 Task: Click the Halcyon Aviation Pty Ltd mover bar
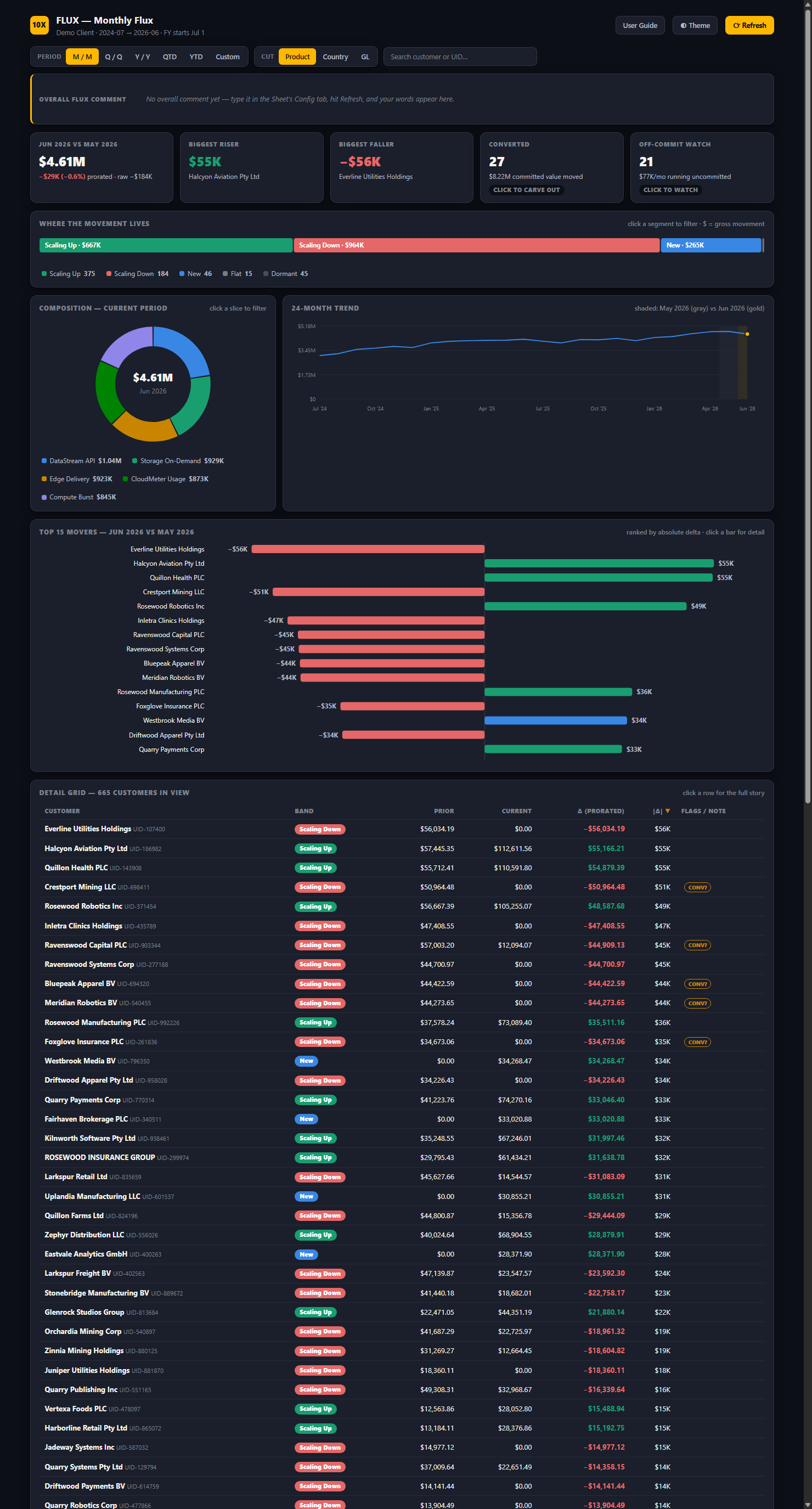(x=599, y=563)
